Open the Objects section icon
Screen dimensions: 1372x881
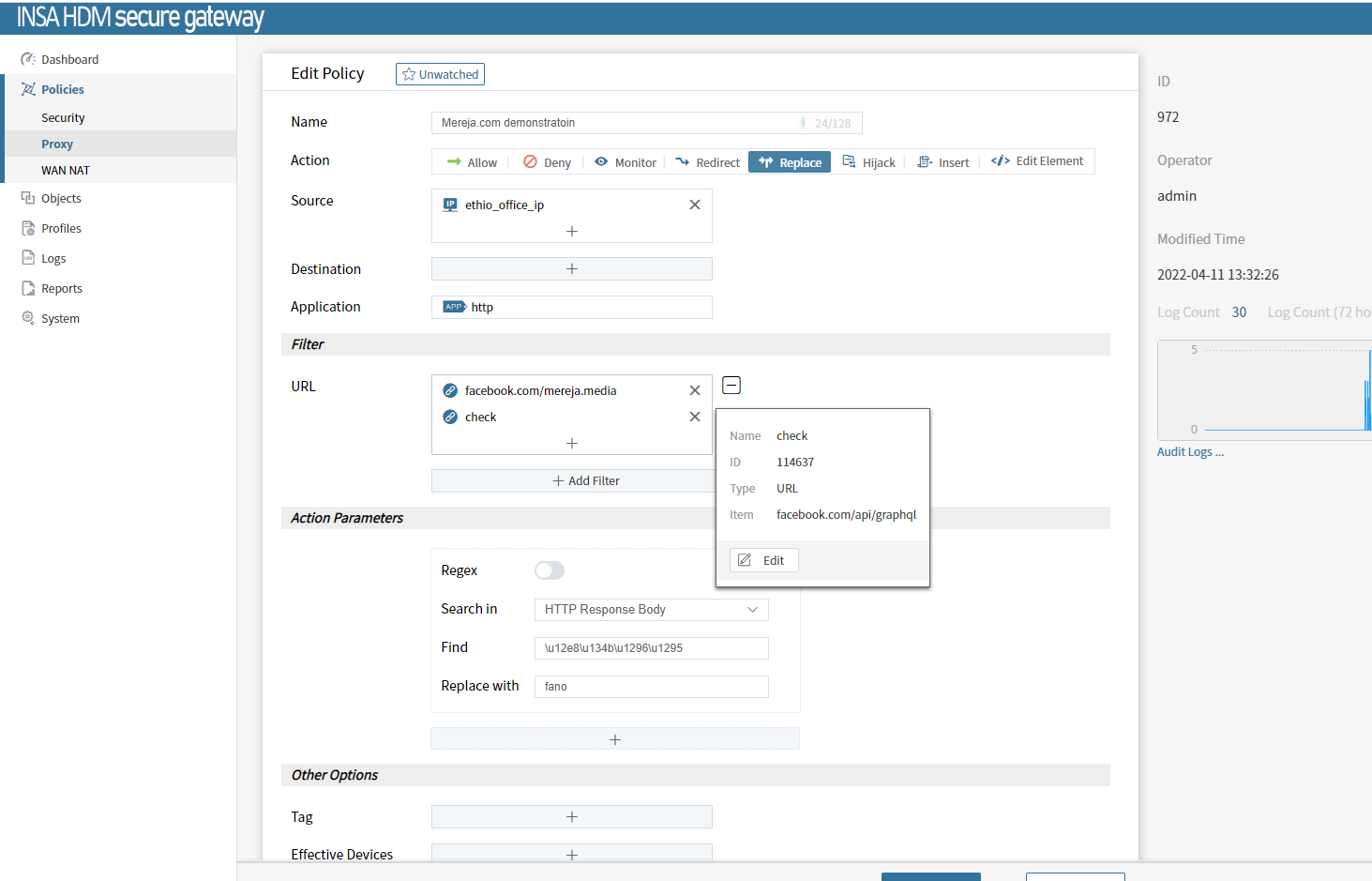28,198
